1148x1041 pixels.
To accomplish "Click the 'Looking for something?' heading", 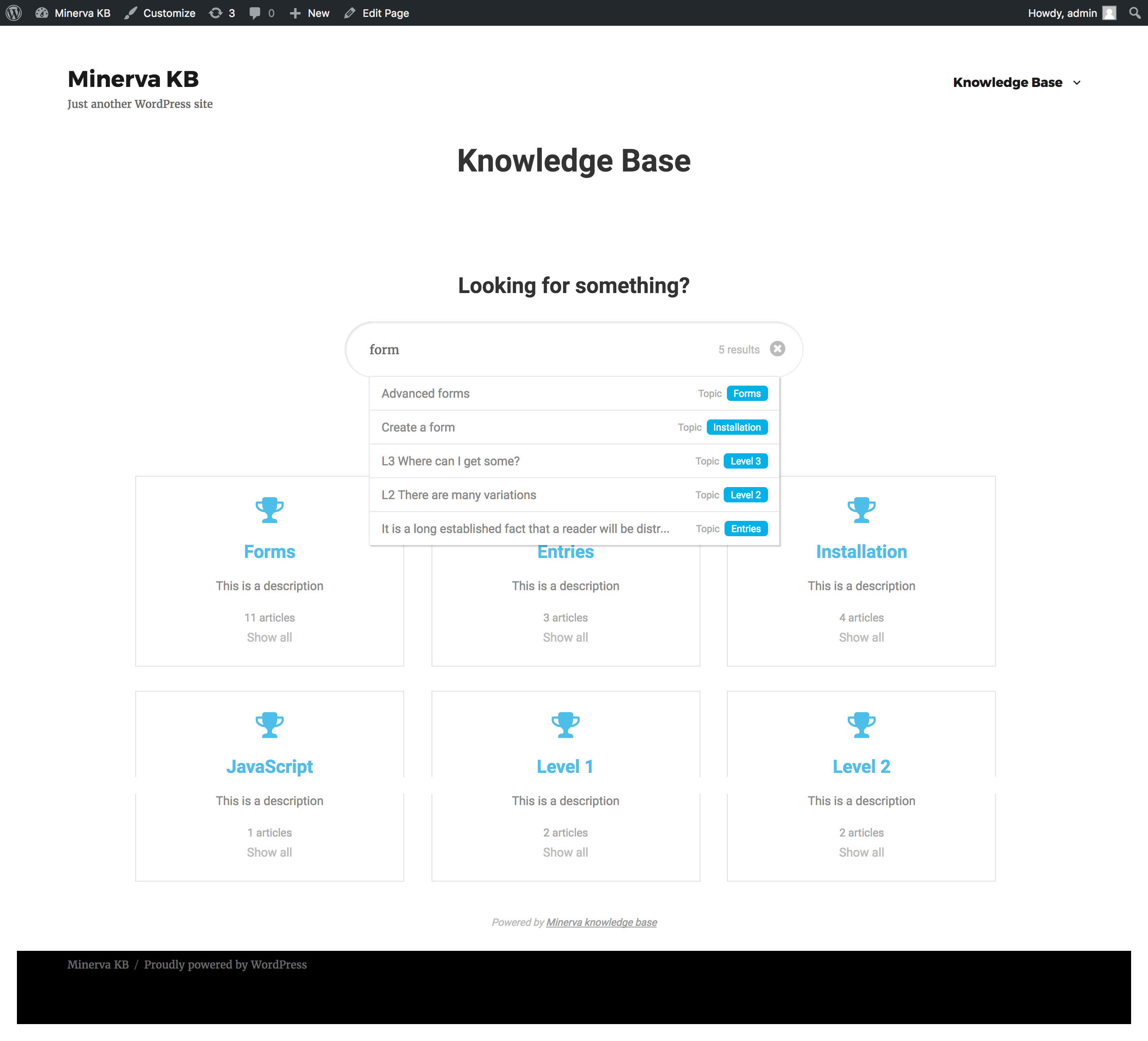I will click(574, 285).
